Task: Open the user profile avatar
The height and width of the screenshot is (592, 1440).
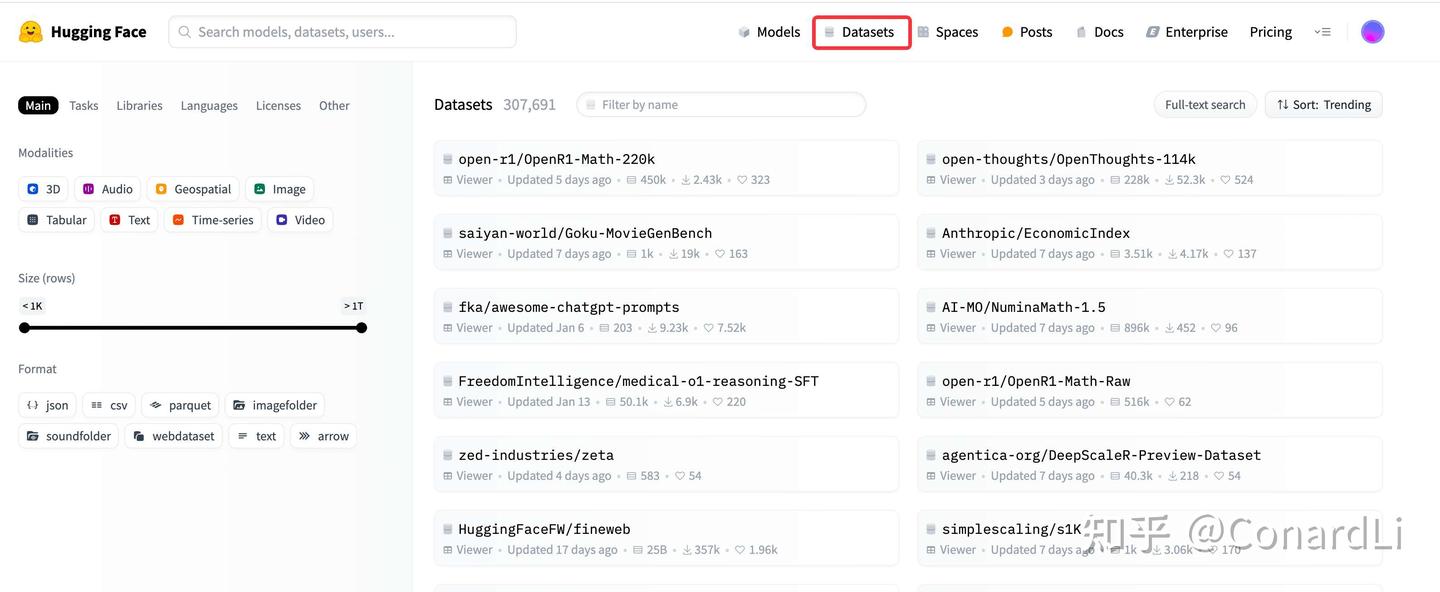Action: [x=1373, y=32]
